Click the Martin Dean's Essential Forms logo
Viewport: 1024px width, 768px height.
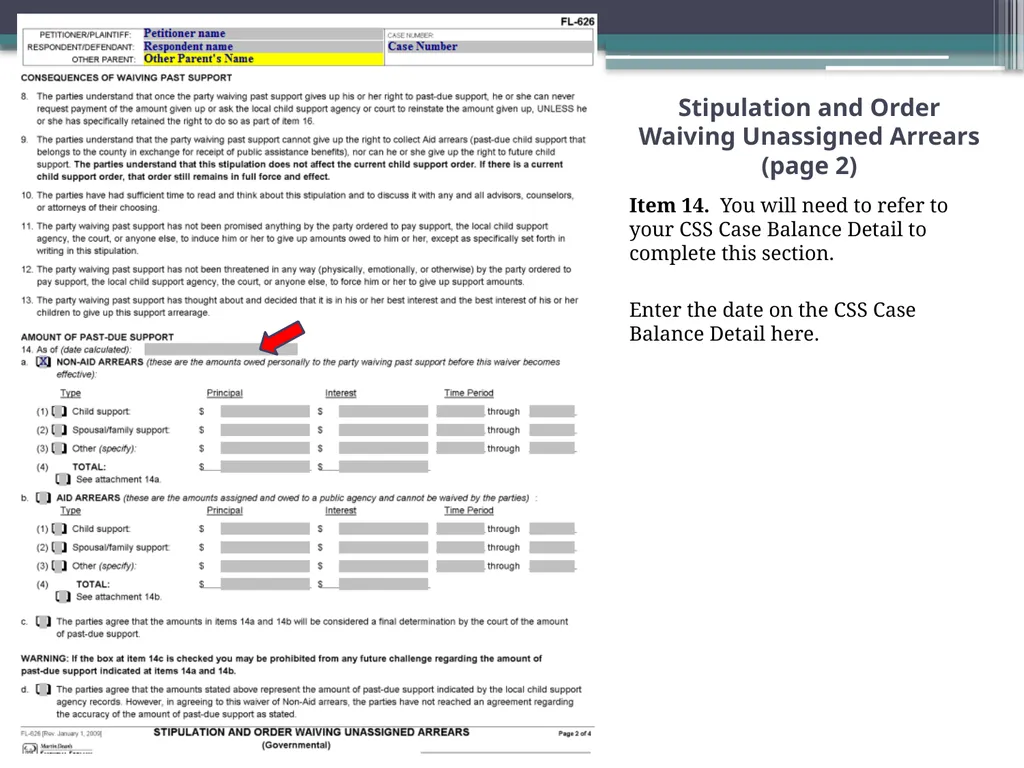point(56,748)
